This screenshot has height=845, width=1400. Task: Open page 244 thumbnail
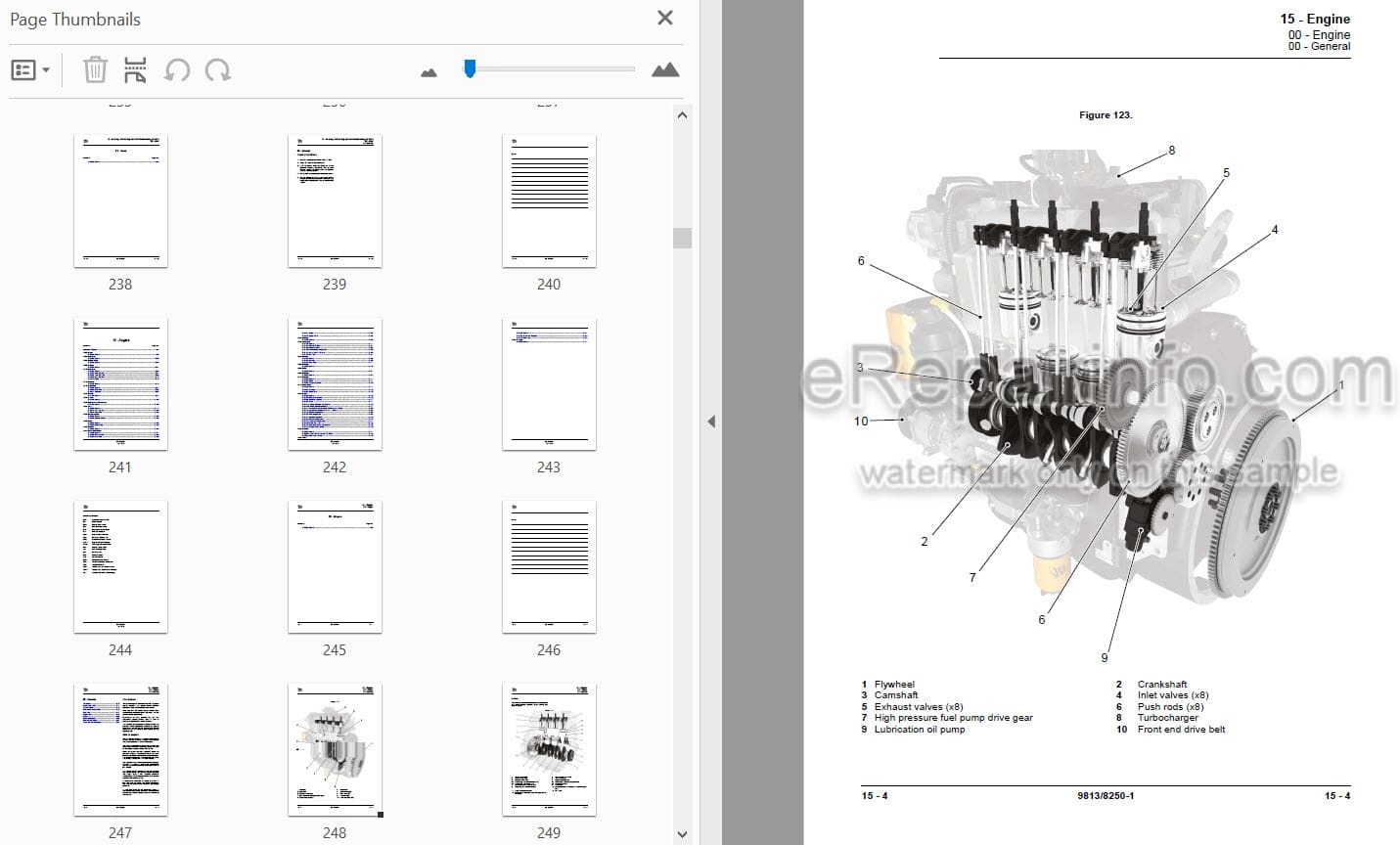tap(120, 567)
